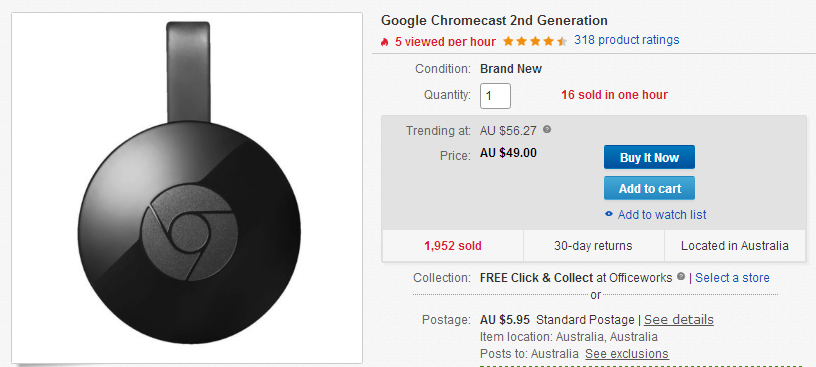Screen dimensions: 816x367
Task: Click Located in Australia section
Action: point(735,245)
